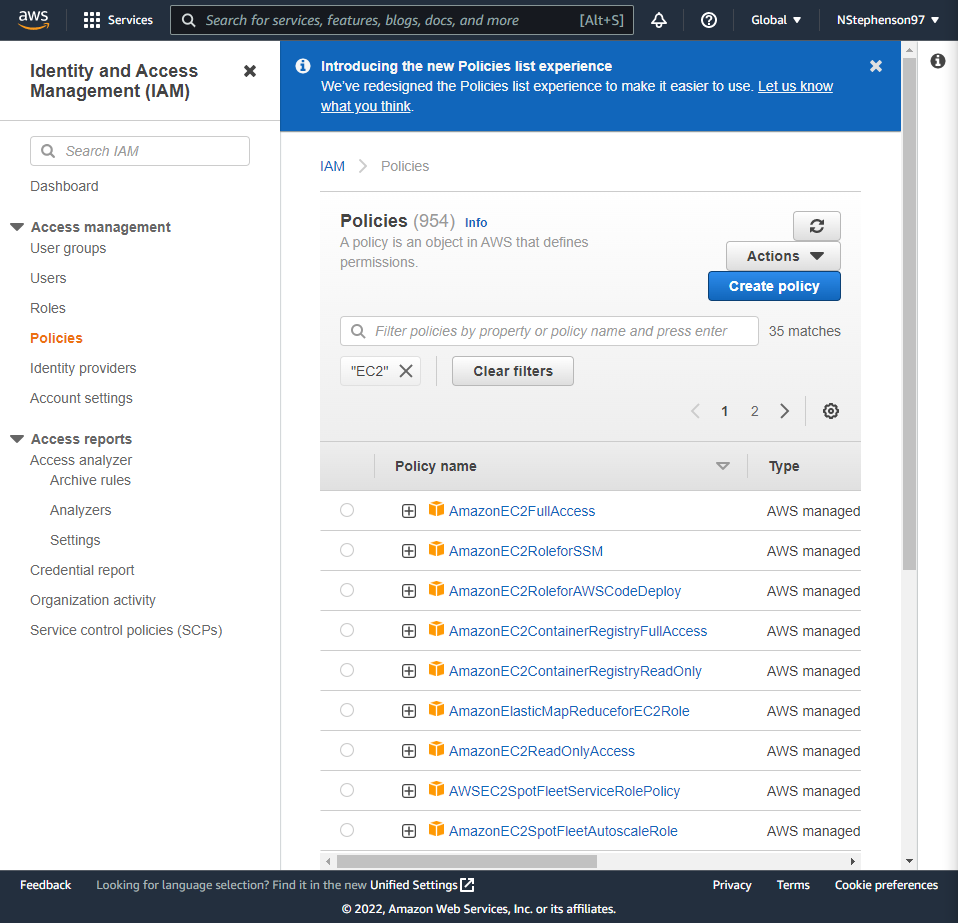Go to page 2 of results
The width and height of the screenshot is (958, 923).
click(x=755, y=411)
